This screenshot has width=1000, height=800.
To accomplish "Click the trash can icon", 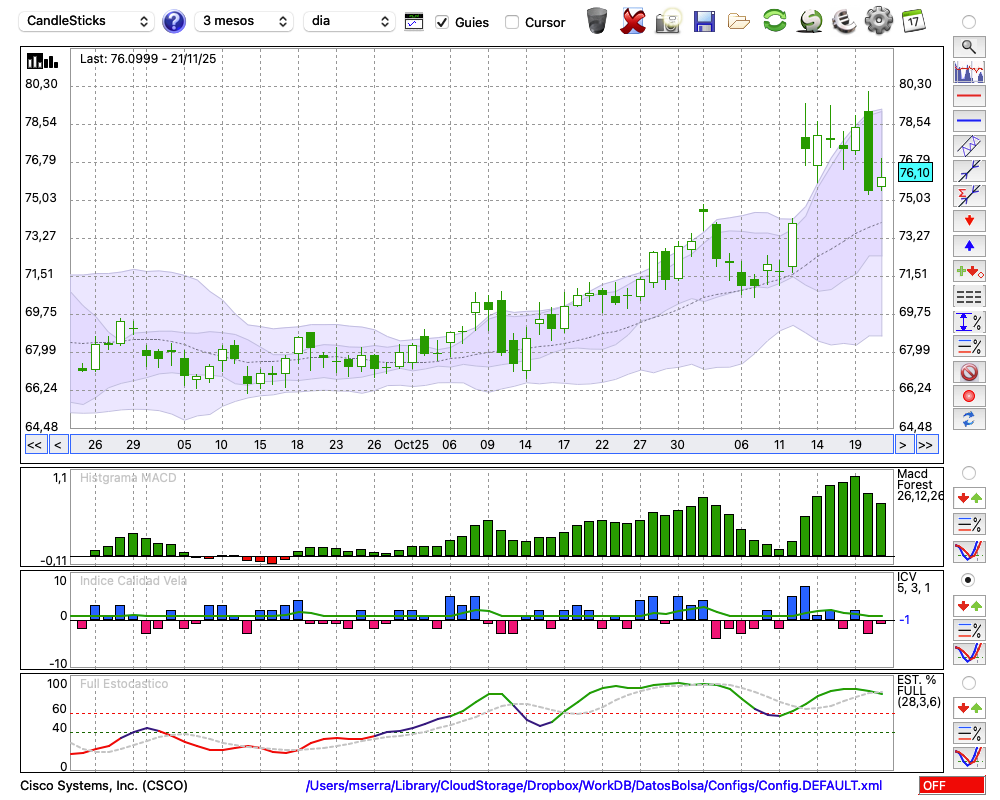I will pos(597,21).
